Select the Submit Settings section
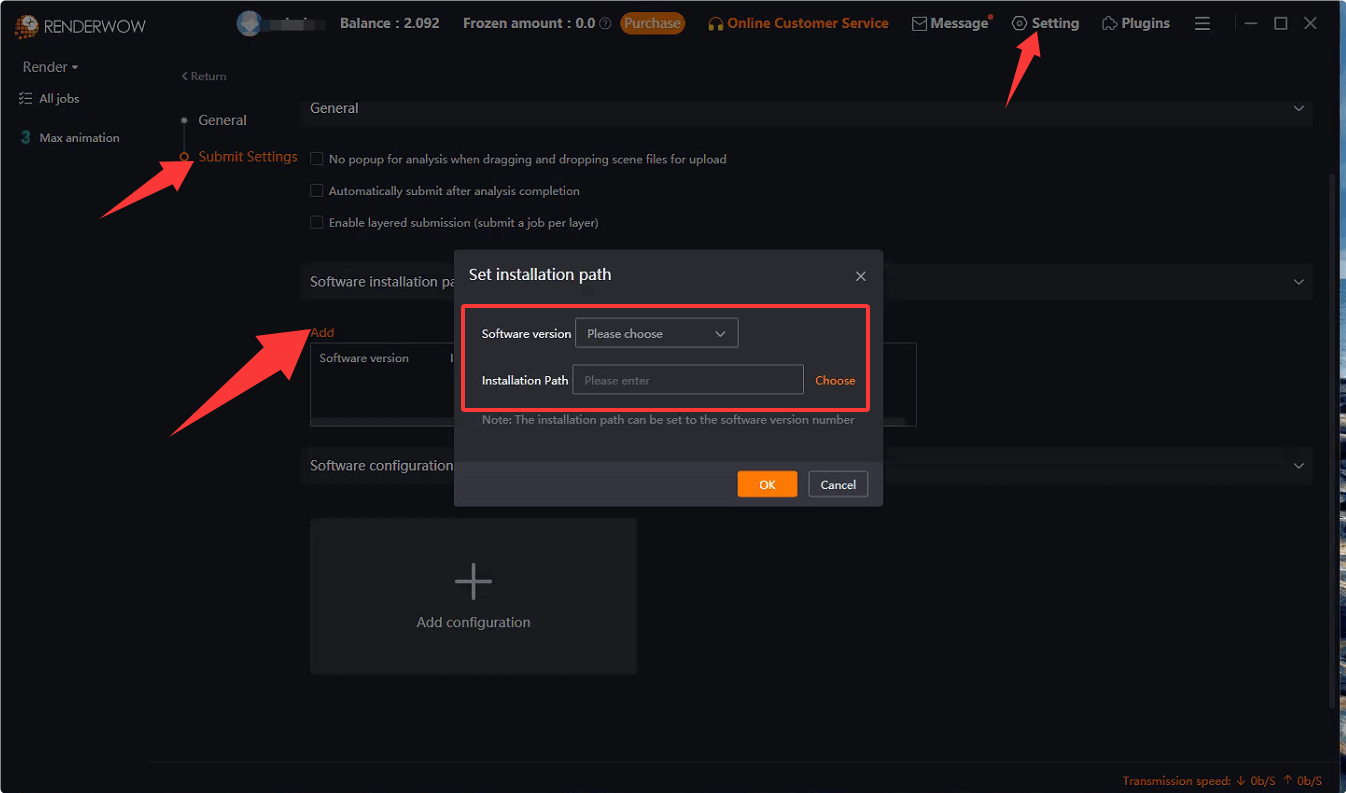Viewport: 1346px width, 793px height. 248,156
